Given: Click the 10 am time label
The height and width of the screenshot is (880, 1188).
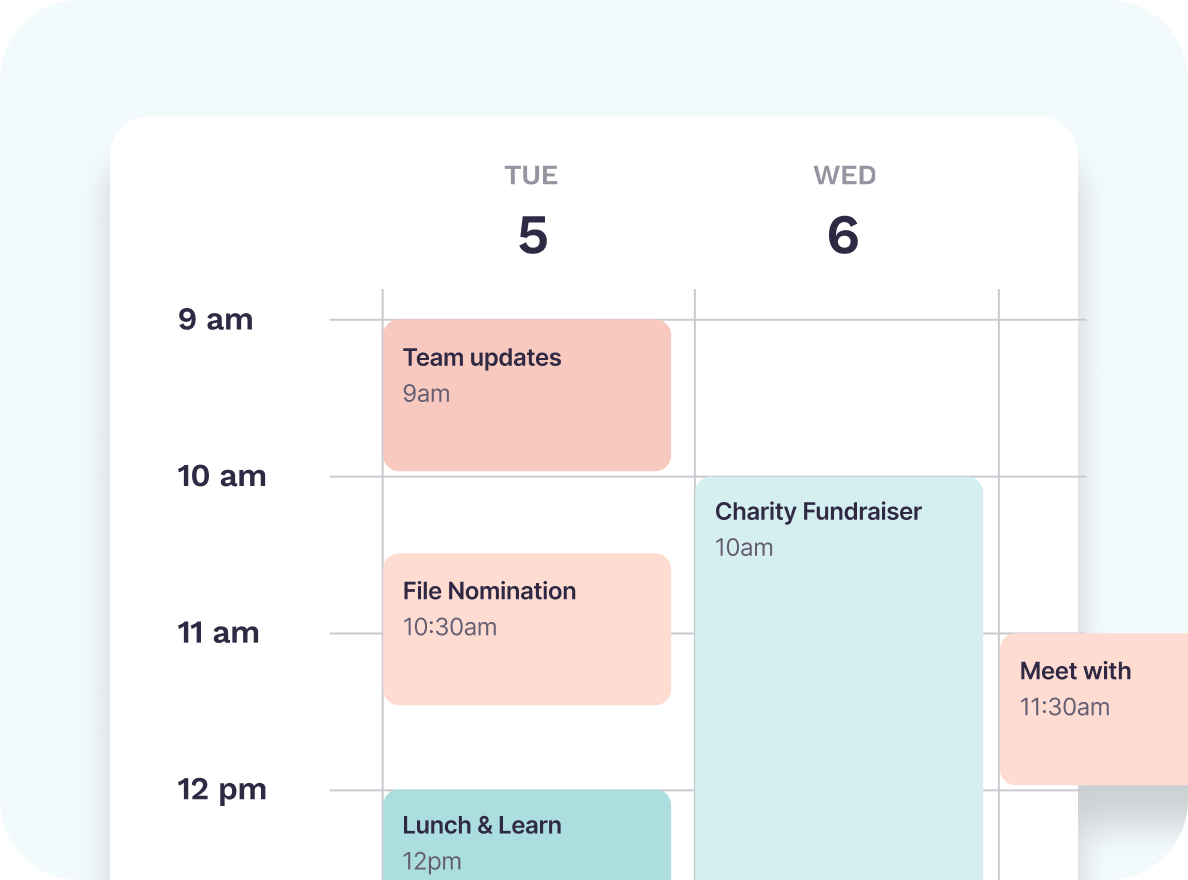Looking at the screenshot, I should tap(222, 476).
